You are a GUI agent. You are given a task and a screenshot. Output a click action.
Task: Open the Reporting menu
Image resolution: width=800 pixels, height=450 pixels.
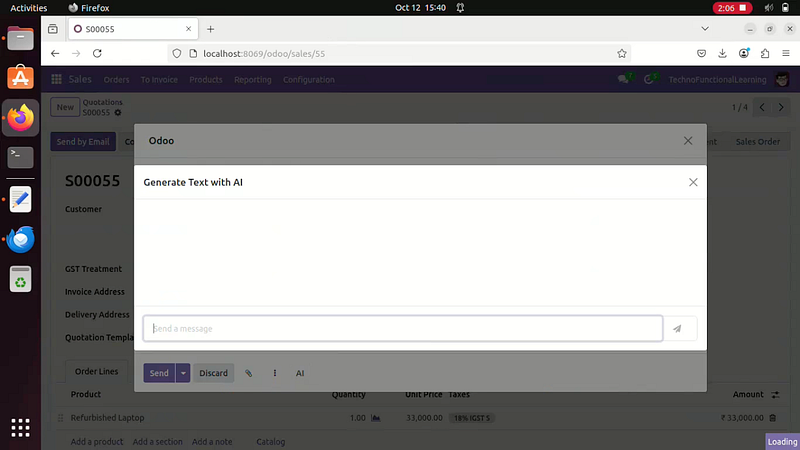[252, 80]
